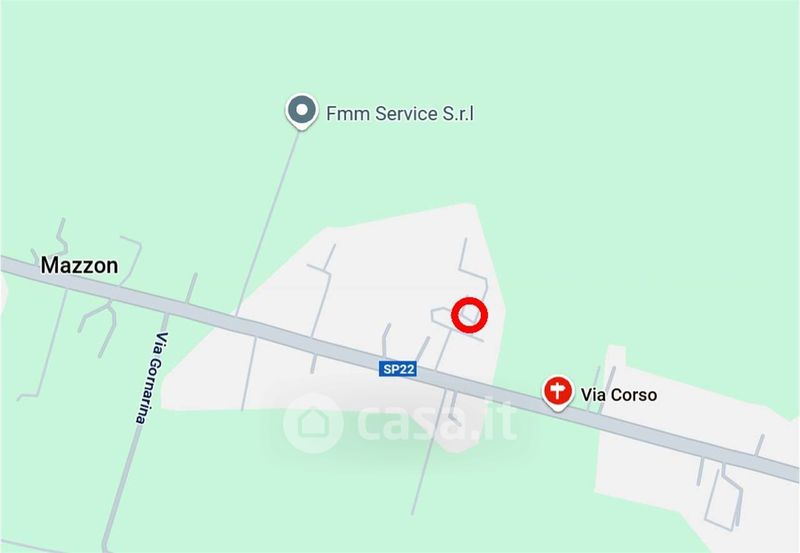
Task: Click the zigzag street north of red circle
Action: tap(473, 271)
